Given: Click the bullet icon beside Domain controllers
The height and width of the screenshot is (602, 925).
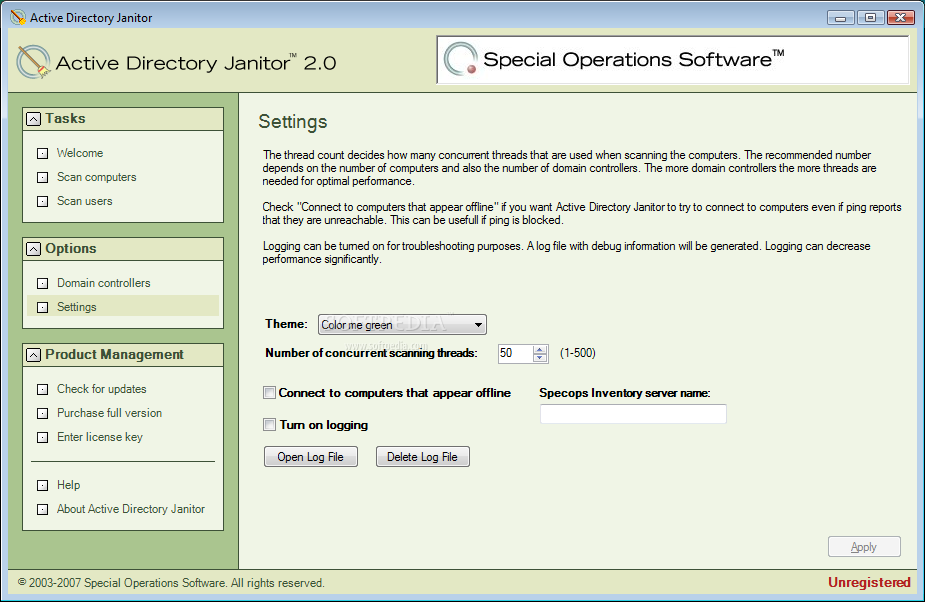Looking at the screenshot, I should (x=42, y=283).
